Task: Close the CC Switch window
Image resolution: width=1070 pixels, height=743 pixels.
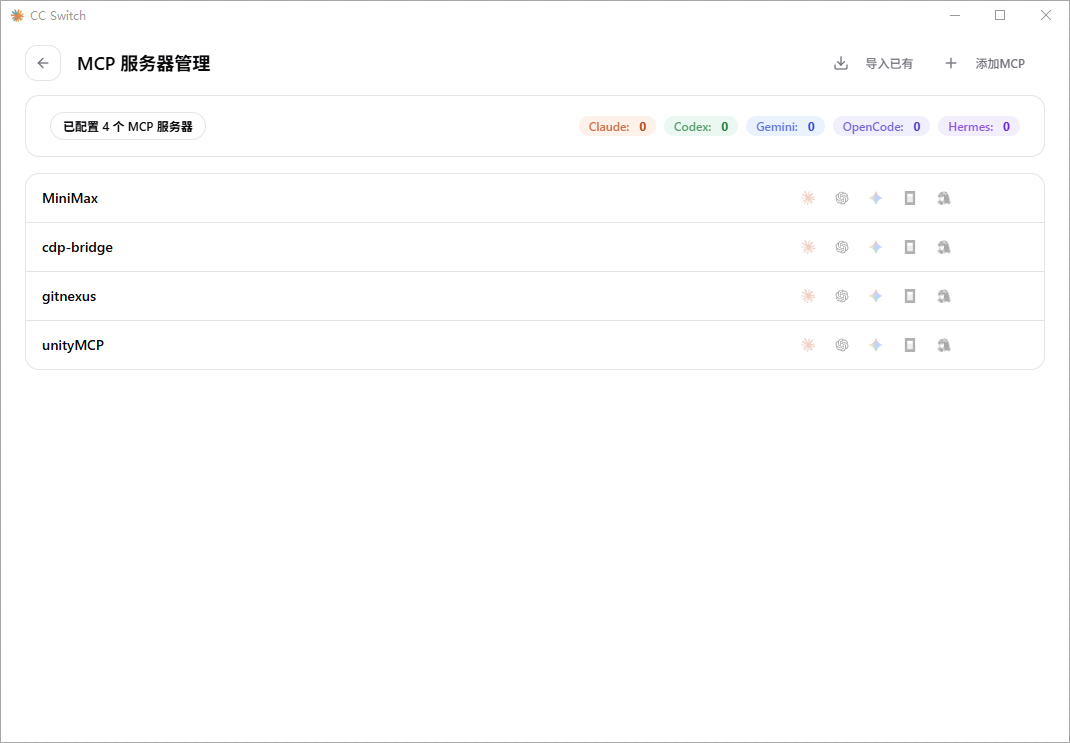Action: (x=1045, y=15)
